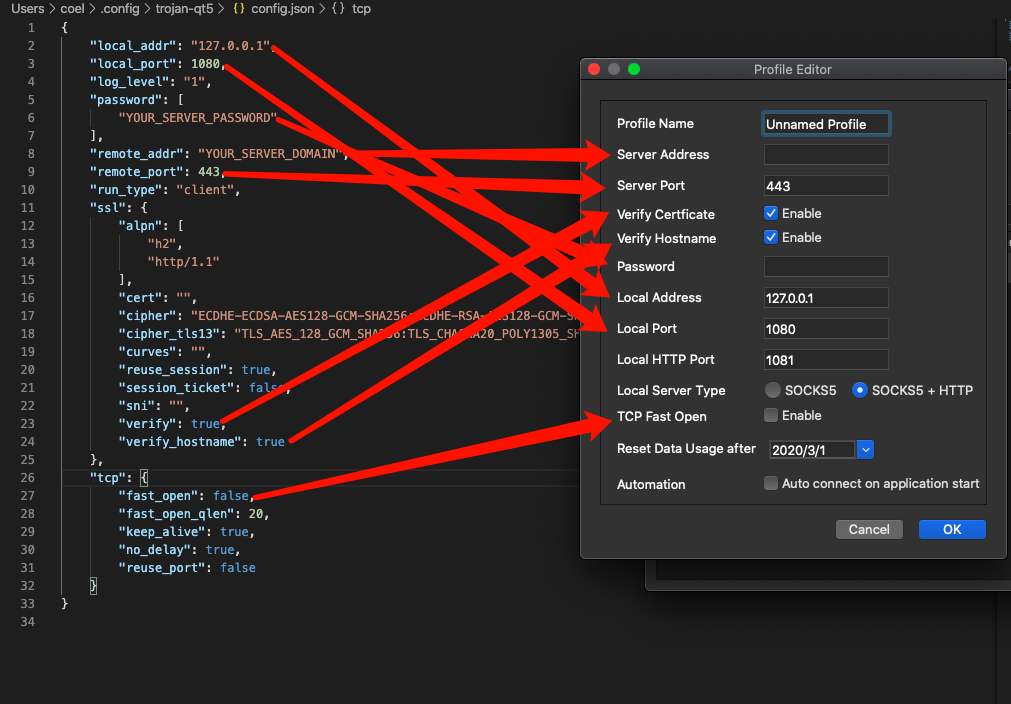Click the "remote_port" key in editor

coord(137,172)
